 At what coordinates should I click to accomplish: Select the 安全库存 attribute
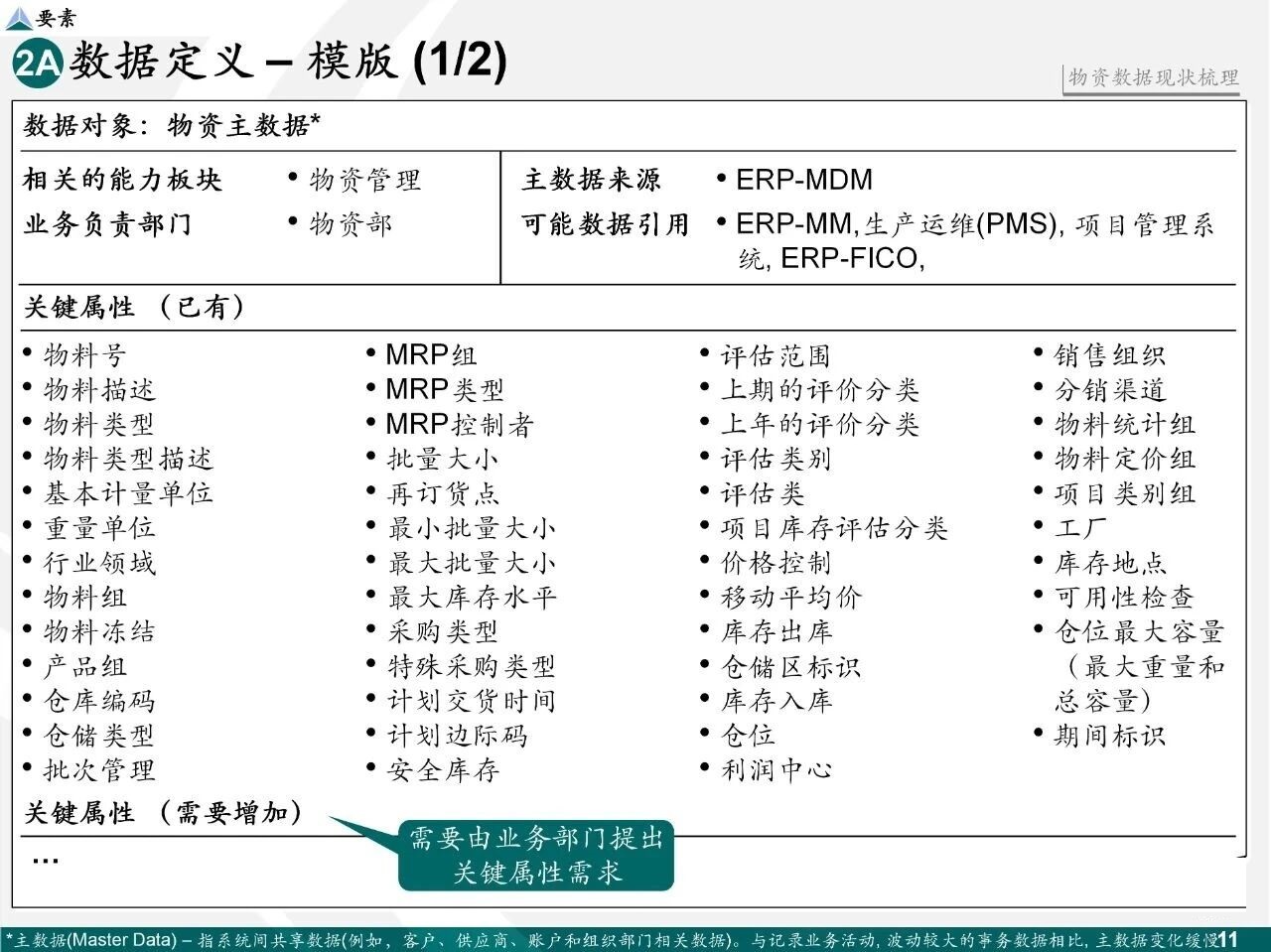point(443,769)
